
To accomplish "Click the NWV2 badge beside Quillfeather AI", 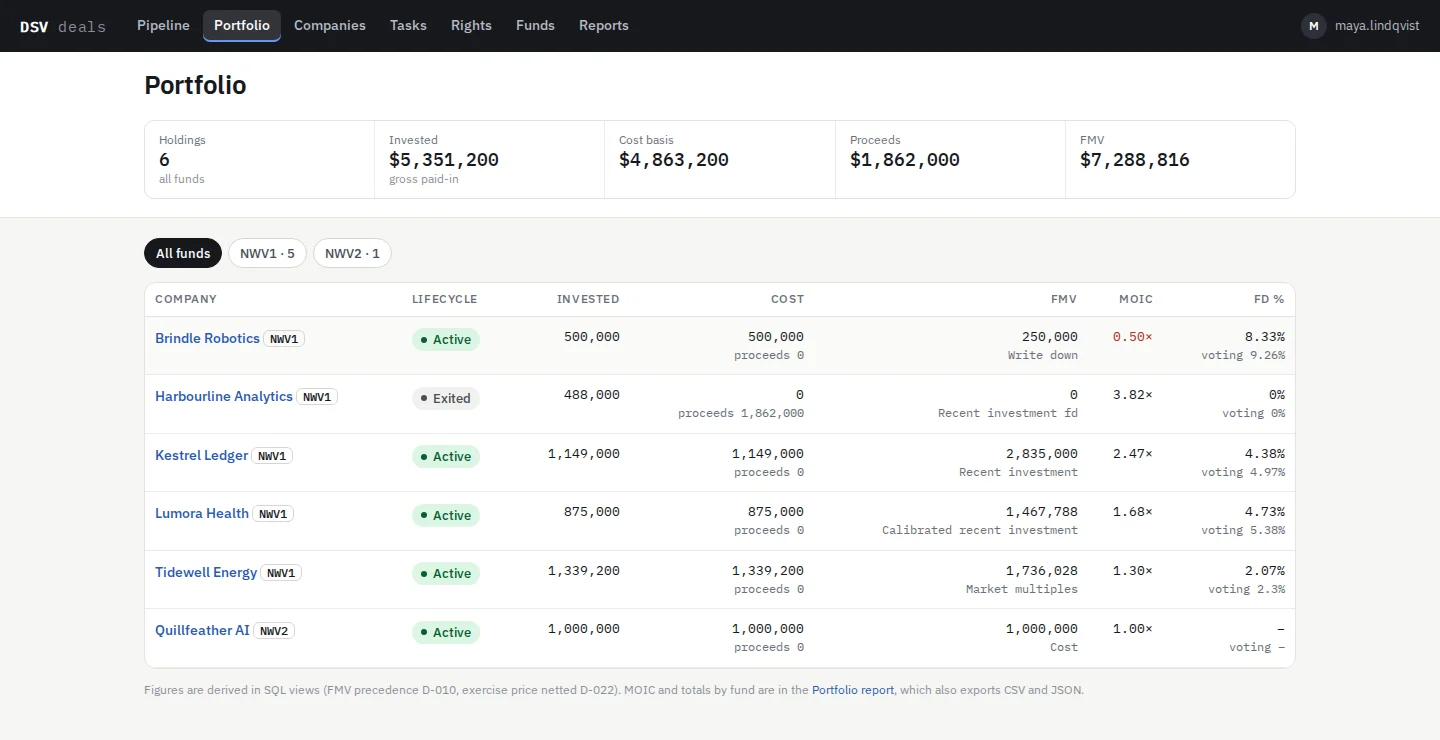I will 274,631.
